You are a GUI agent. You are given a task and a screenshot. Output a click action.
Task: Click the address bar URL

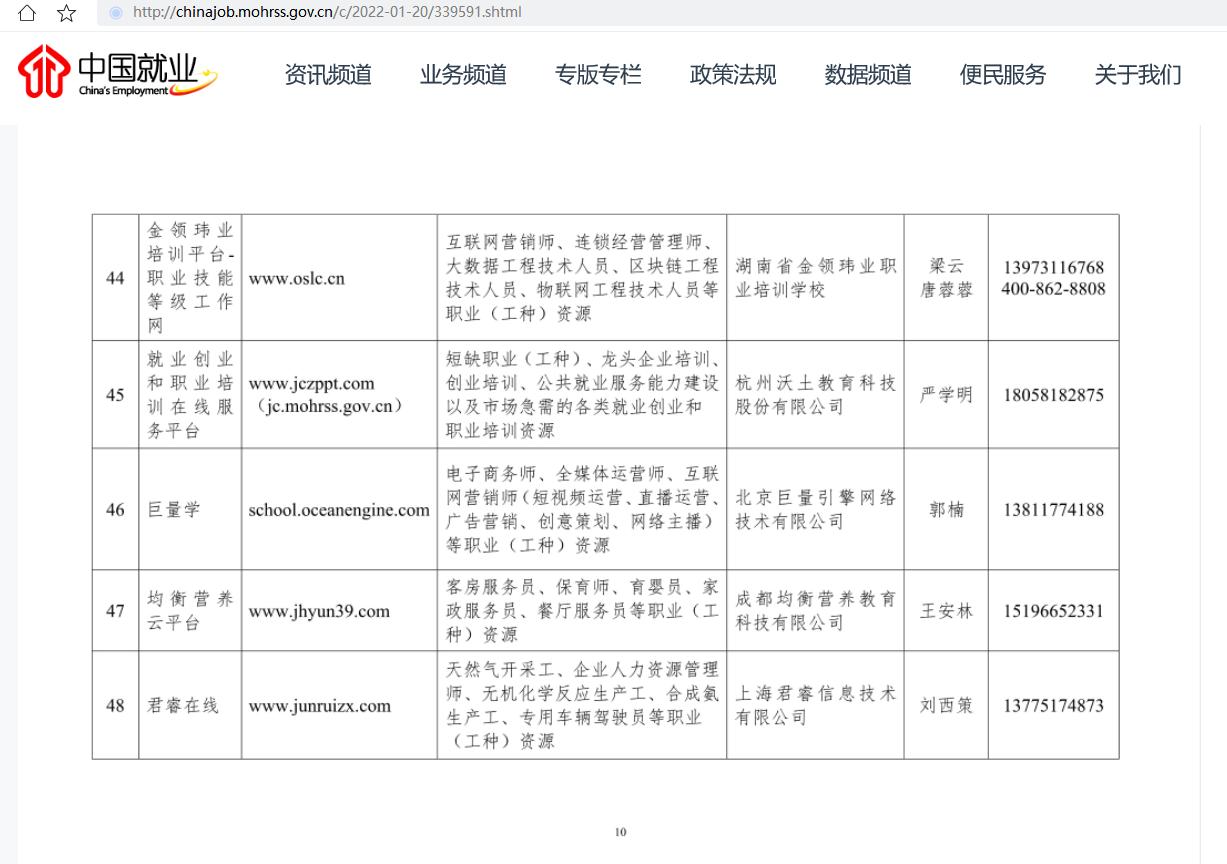coord(326,12)
